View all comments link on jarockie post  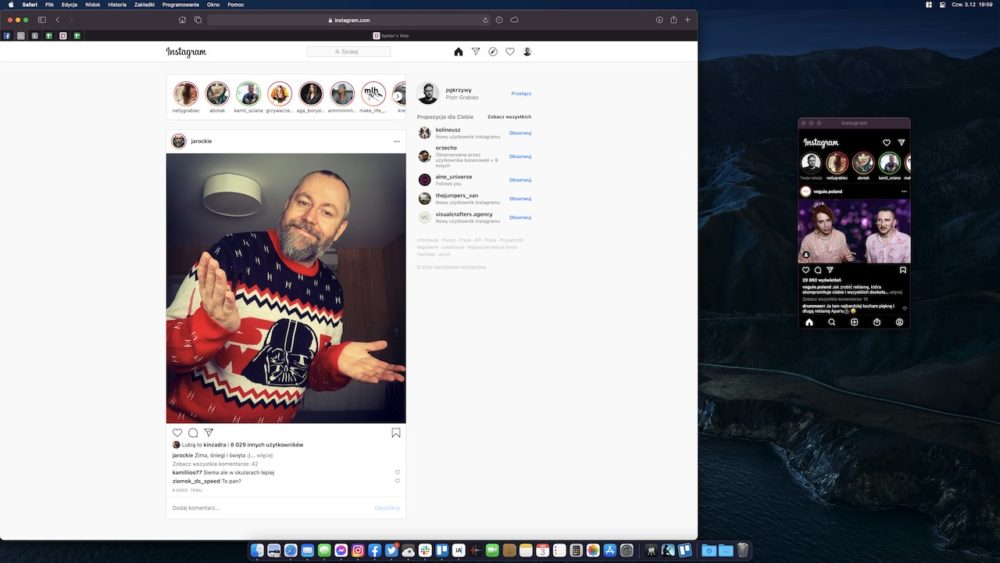[215, 464]
